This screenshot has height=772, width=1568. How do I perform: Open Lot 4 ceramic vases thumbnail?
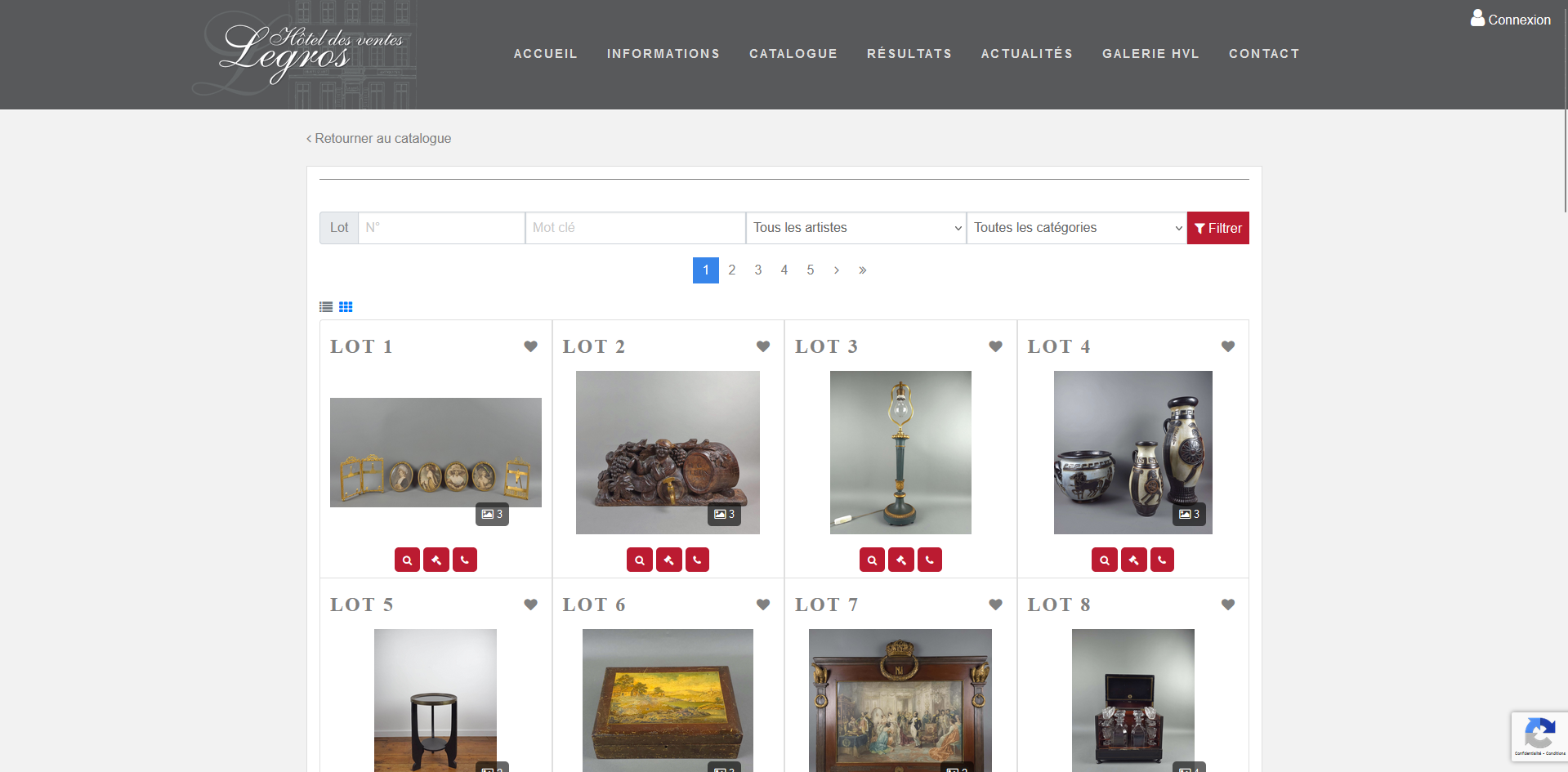1133,453
